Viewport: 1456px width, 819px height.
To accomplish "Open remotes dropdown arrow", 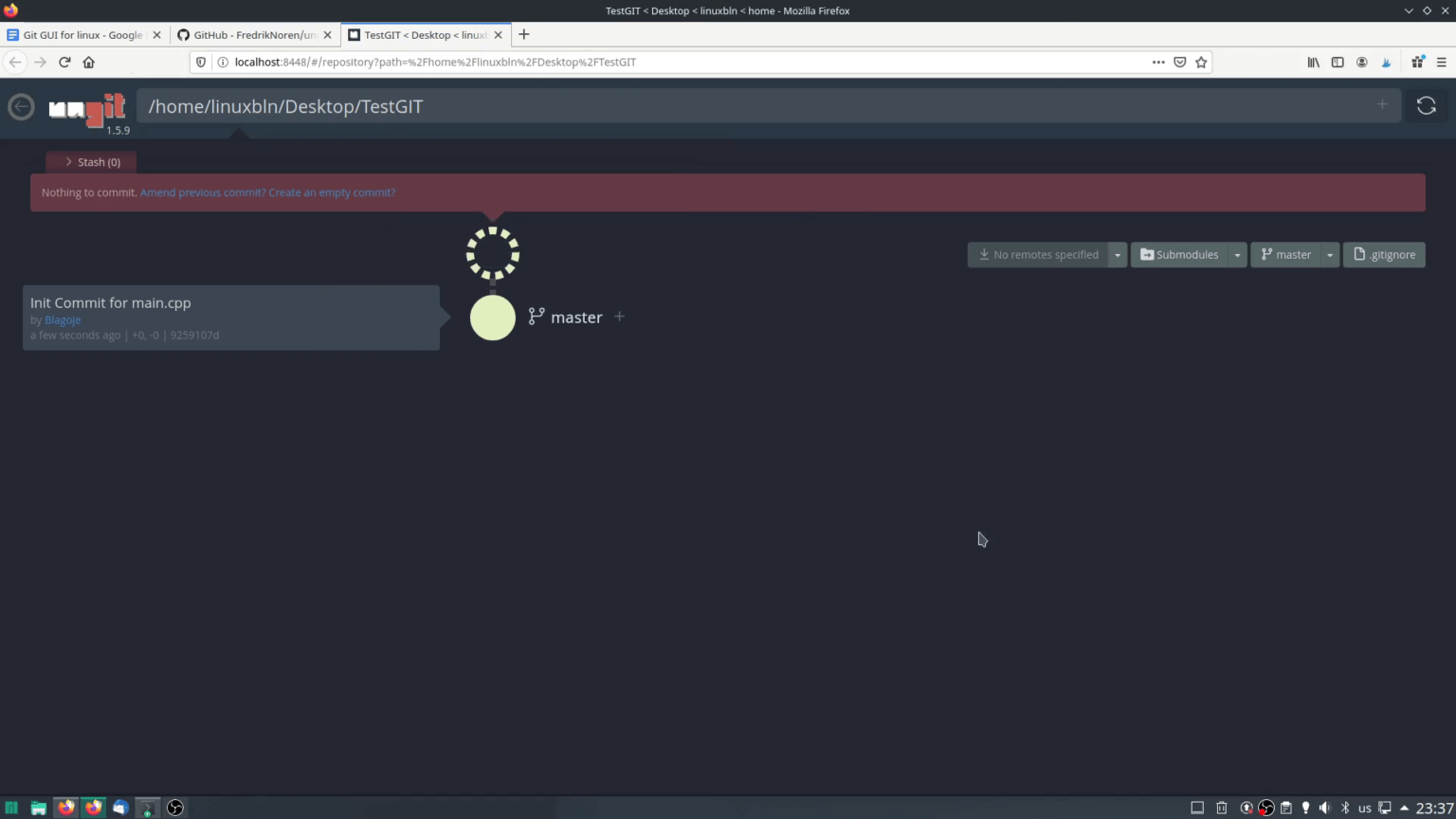I will coord(1118,255).
